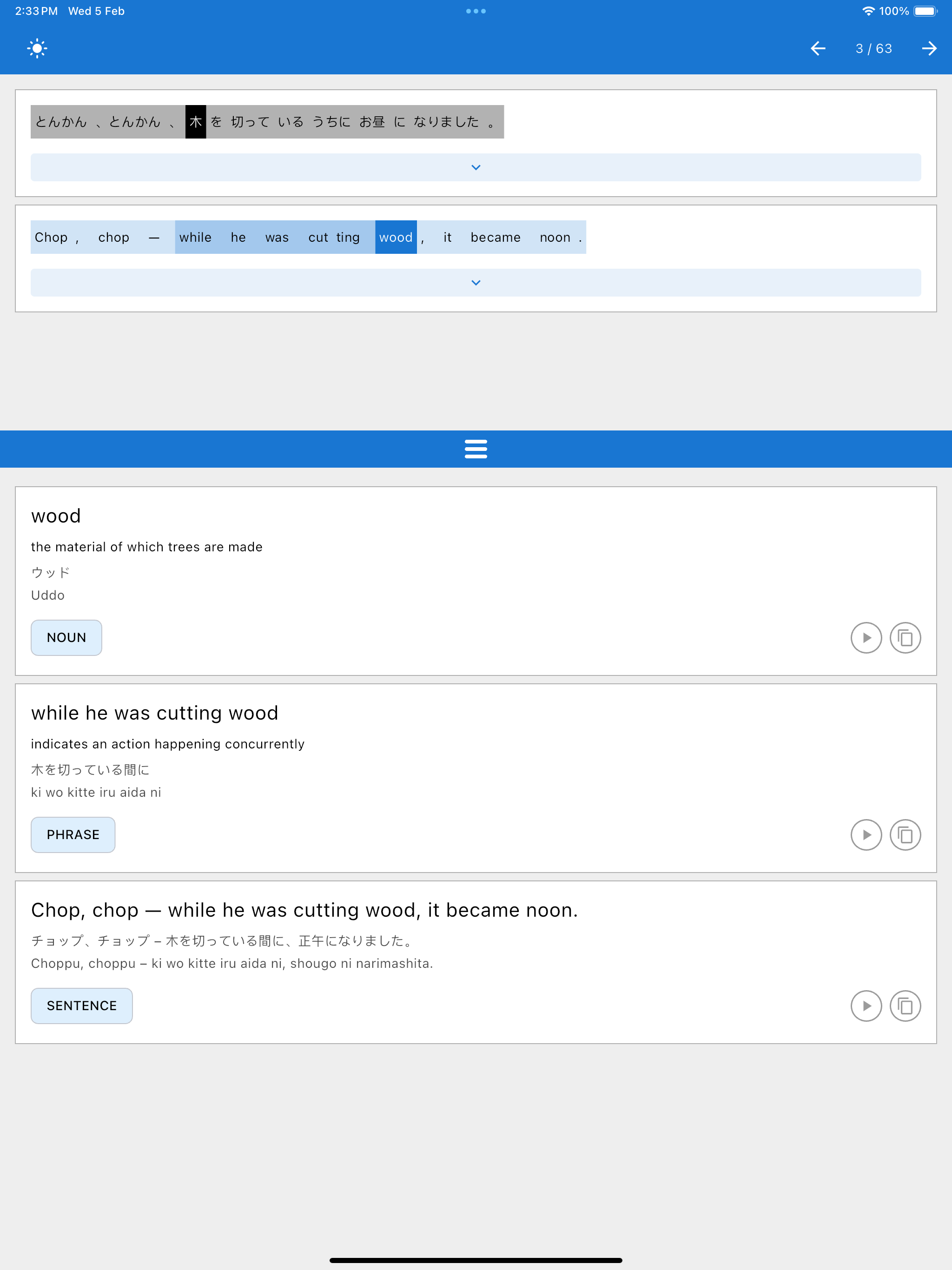Play audio for the full sentence entry

tap(866, 1006)
